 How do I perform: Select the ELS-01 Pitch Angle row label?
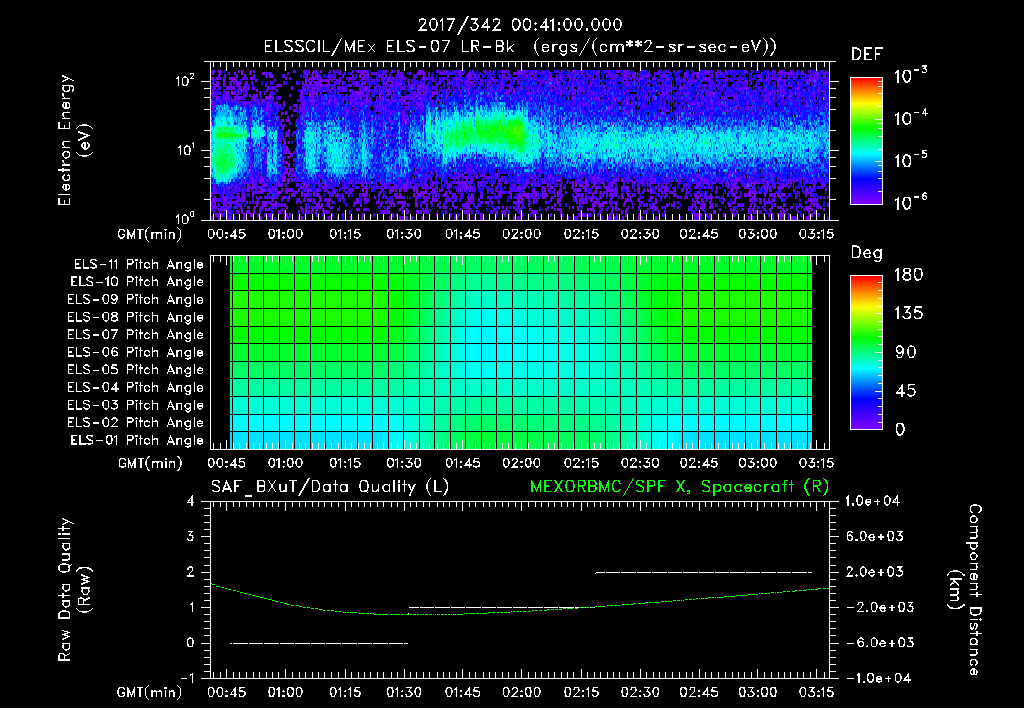(137, 440)
